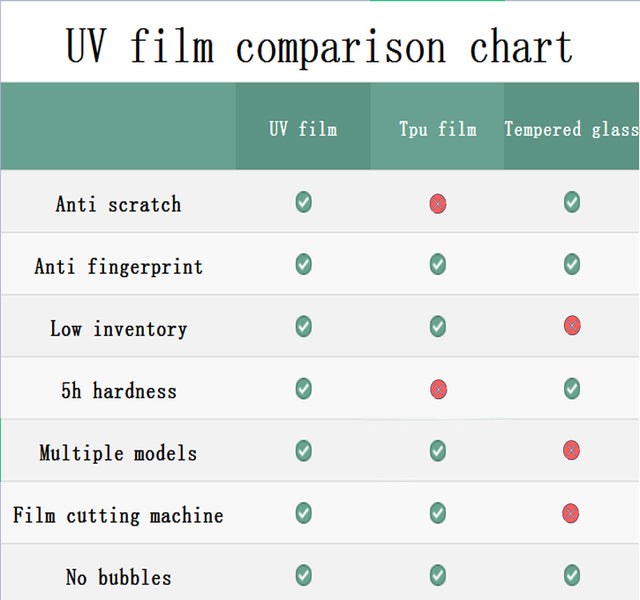The image size is (640, 600).
Task: Click the Anti fingerprint row label
Action: pos(118,267)
